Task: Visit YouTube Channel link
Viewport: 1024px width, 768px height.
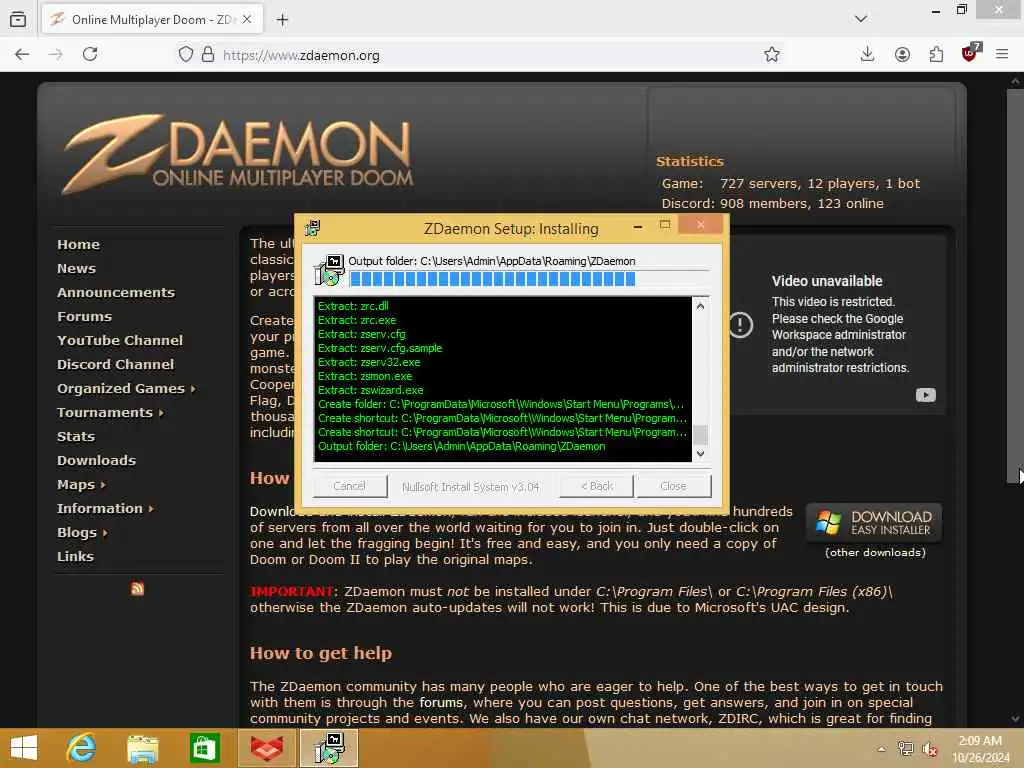Action: coord(120,340)
